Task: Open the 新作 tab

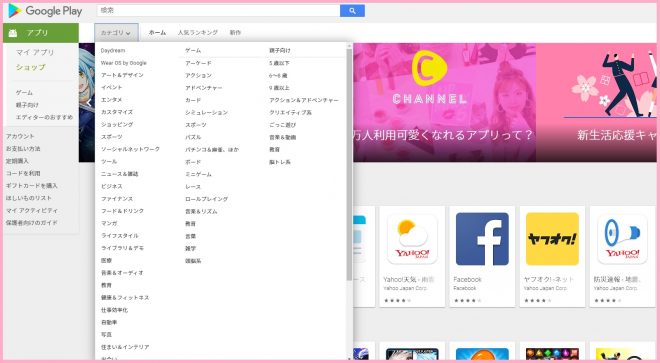Action: click(235, 32)
